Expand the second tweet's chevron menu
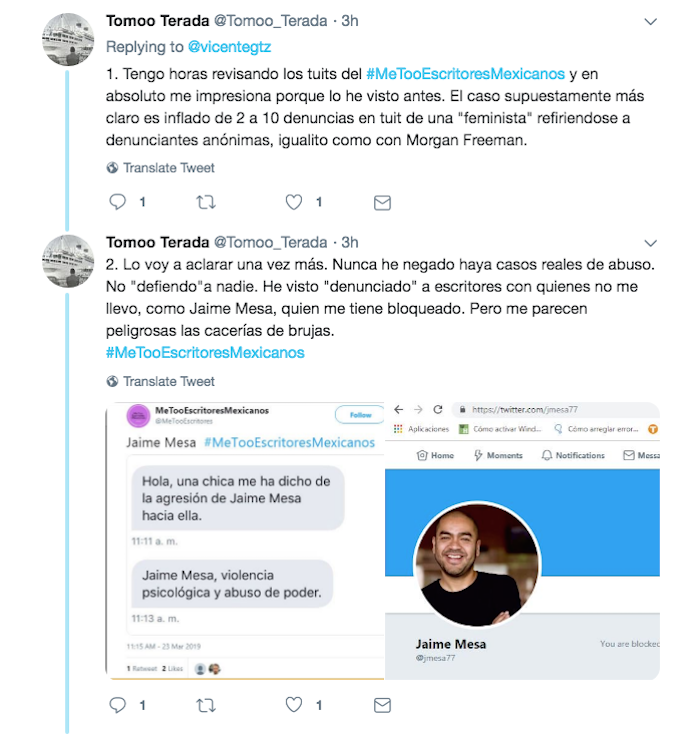 coord(651,243)
